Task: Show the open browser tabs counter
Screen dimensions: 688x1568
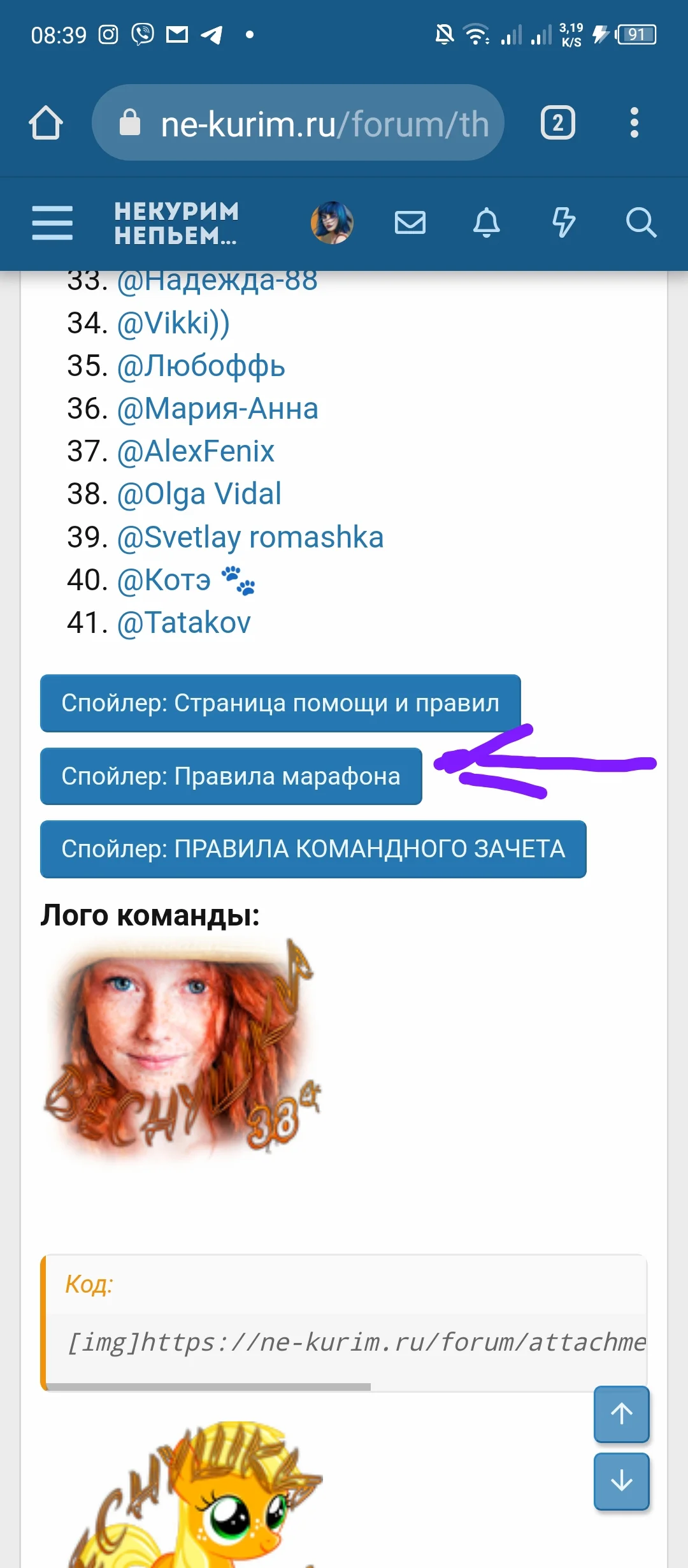Action: pyautogui.click(x=558, y=122)
